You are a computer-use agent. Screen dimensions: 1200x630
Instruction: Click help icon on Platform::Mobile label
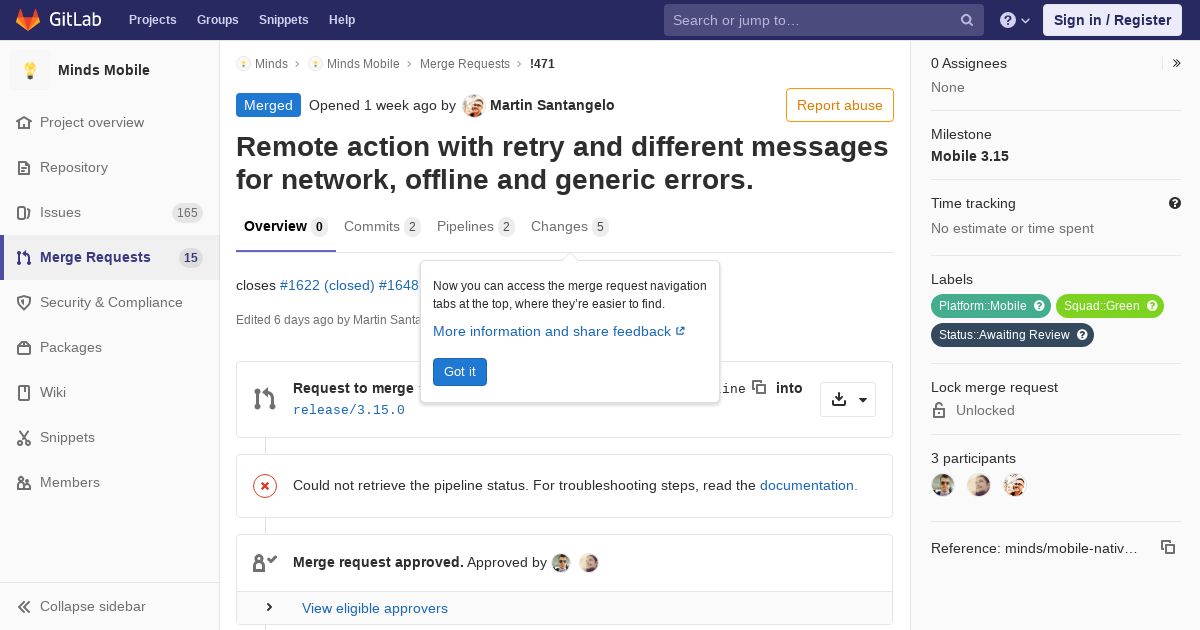pos(1039,306)
